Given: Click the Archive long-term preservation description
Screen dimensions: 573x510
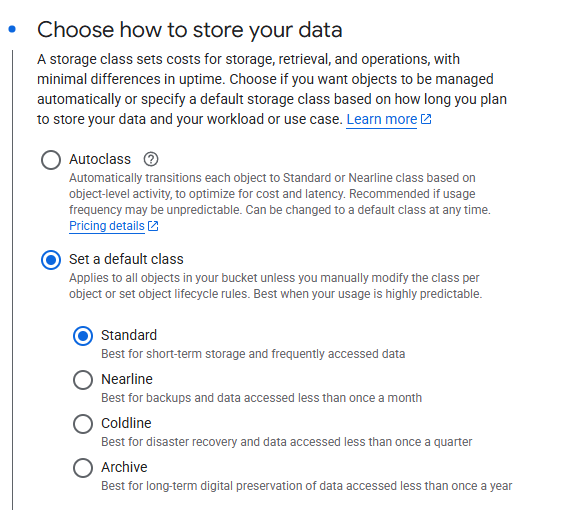Looking at the screenshot, I should click(307, 486).
